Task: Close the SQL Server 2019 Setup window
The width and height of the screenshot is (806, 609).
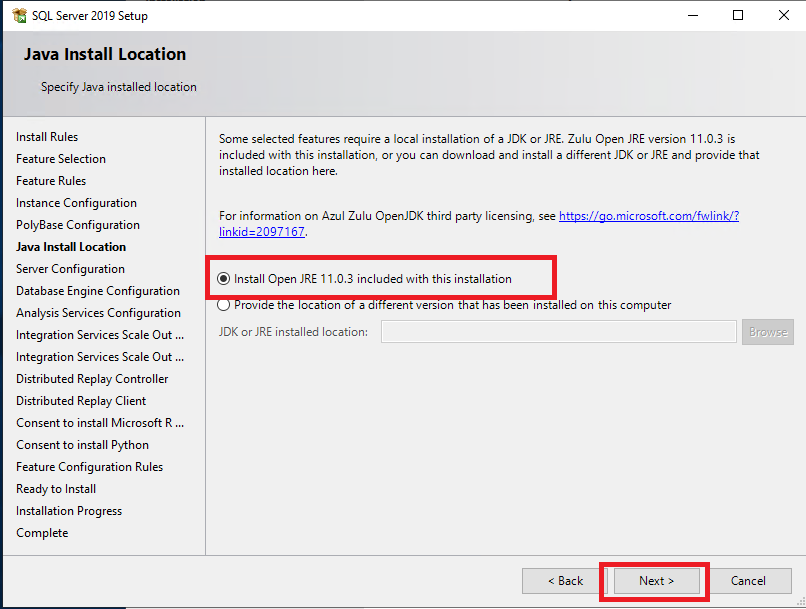Action: [783, 15]
